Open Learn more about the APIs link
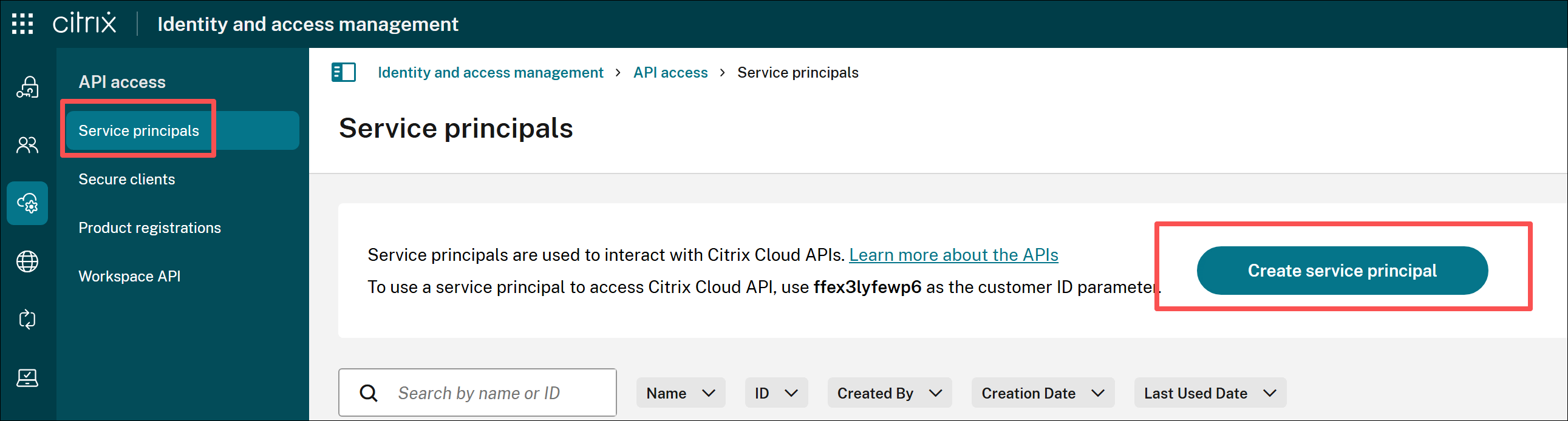 pyautogui.click(x=953, y=255)
